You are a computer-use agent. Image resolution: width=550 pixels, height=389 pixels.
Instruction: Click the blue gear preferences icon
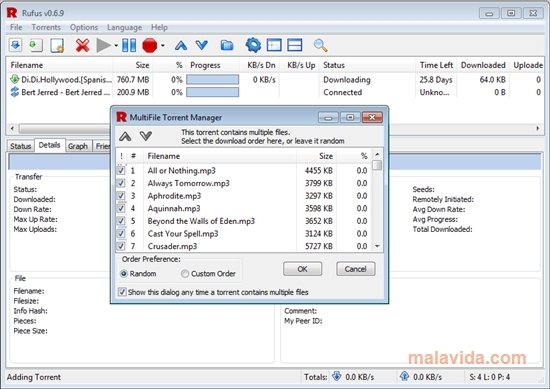(253, 45)
